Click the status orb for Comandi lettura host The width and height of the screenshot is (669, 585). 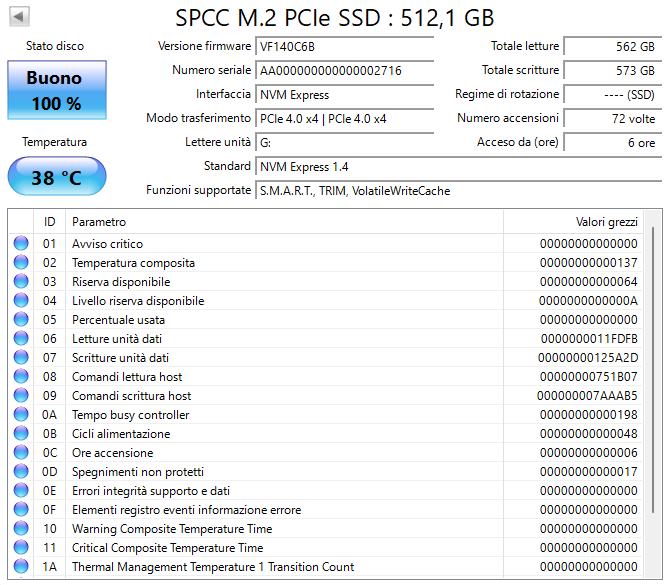click(x=21, y=377)
